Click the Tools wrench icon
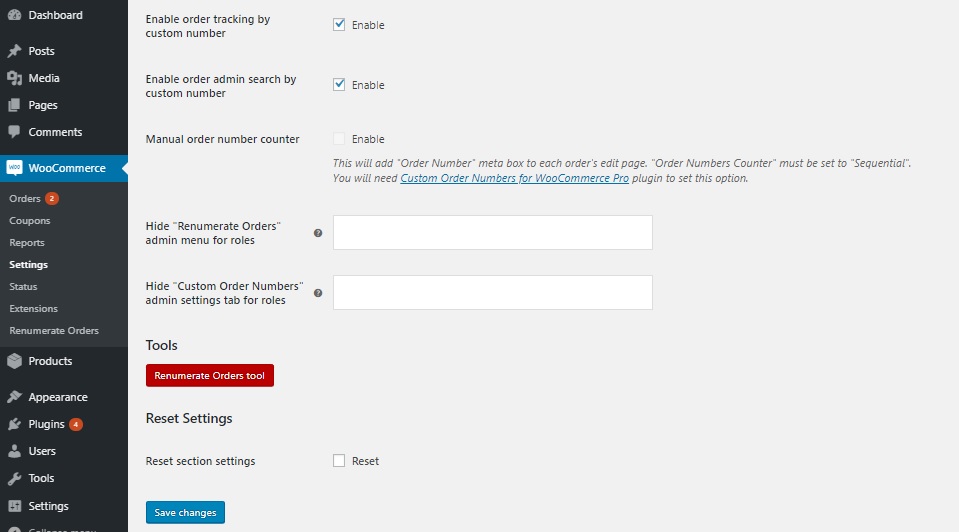The image size is (959, 532). [x=14, y=478]
